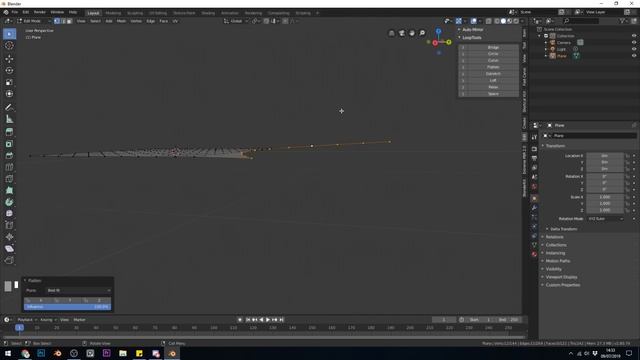Image resolution: width=640 pixels, height=360 pixels.
Task: Expand the Auto Mirror panel
Action: coord(472,30)
